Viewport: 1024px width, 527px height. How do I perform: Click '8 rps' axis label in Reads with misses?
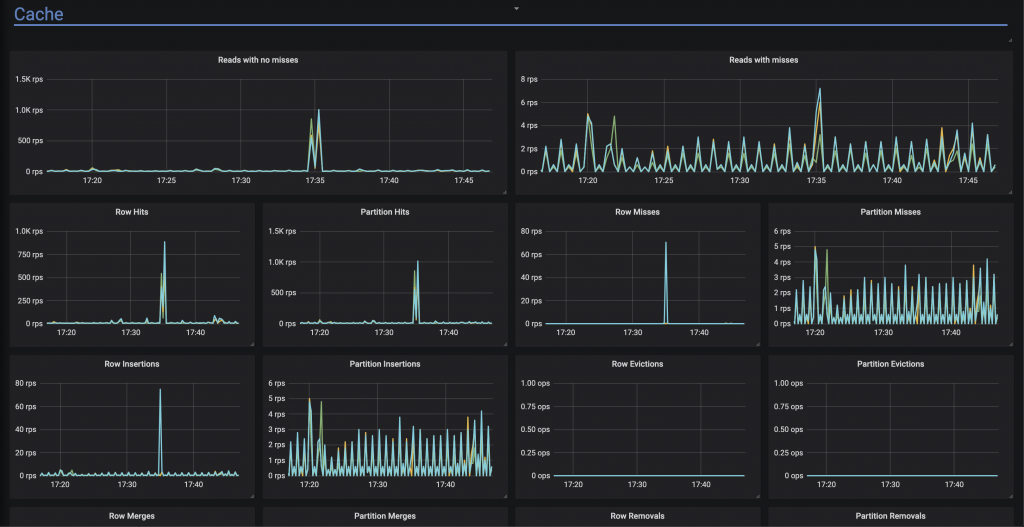click(530, 80)
